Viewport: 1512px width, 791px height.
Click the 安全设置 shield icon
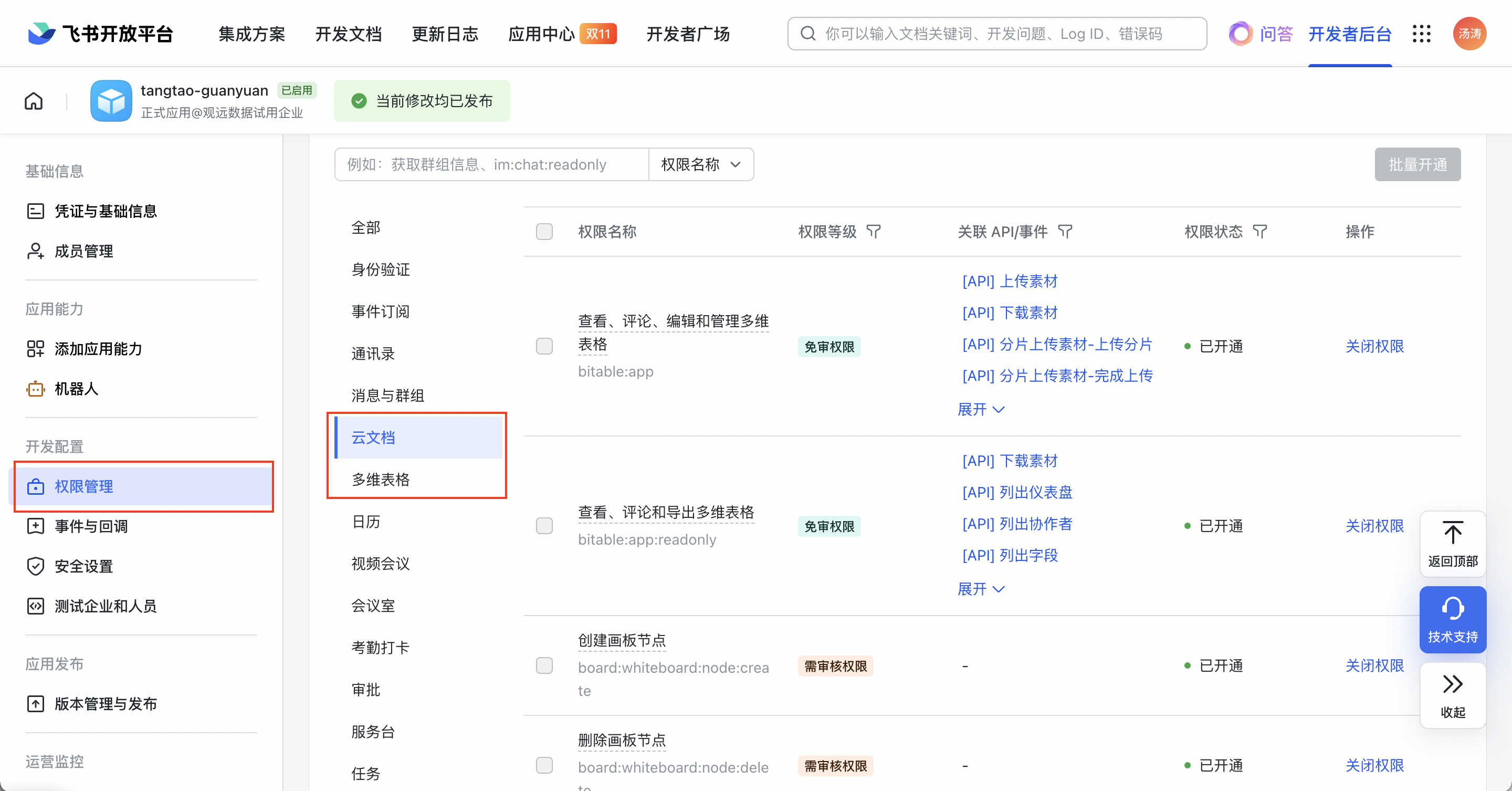point(35,566)
